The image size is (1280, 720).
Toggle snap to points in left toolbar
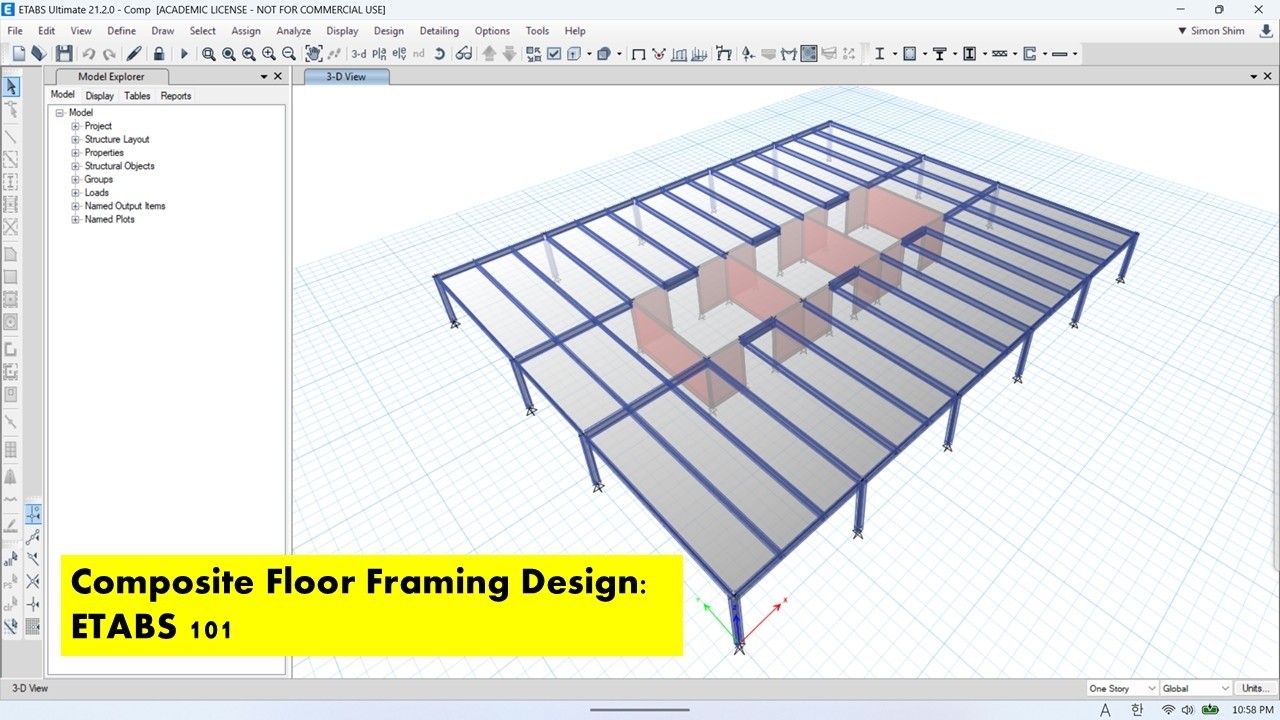pyautogui.click(x=34, y=513)
